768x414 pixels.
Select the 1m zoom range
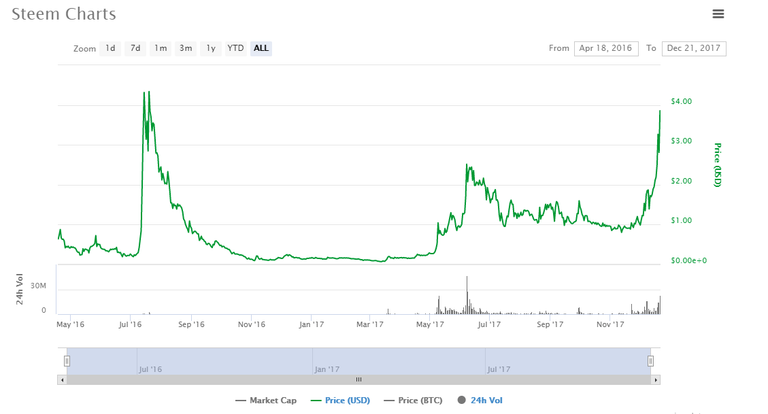tap(160, 48)
